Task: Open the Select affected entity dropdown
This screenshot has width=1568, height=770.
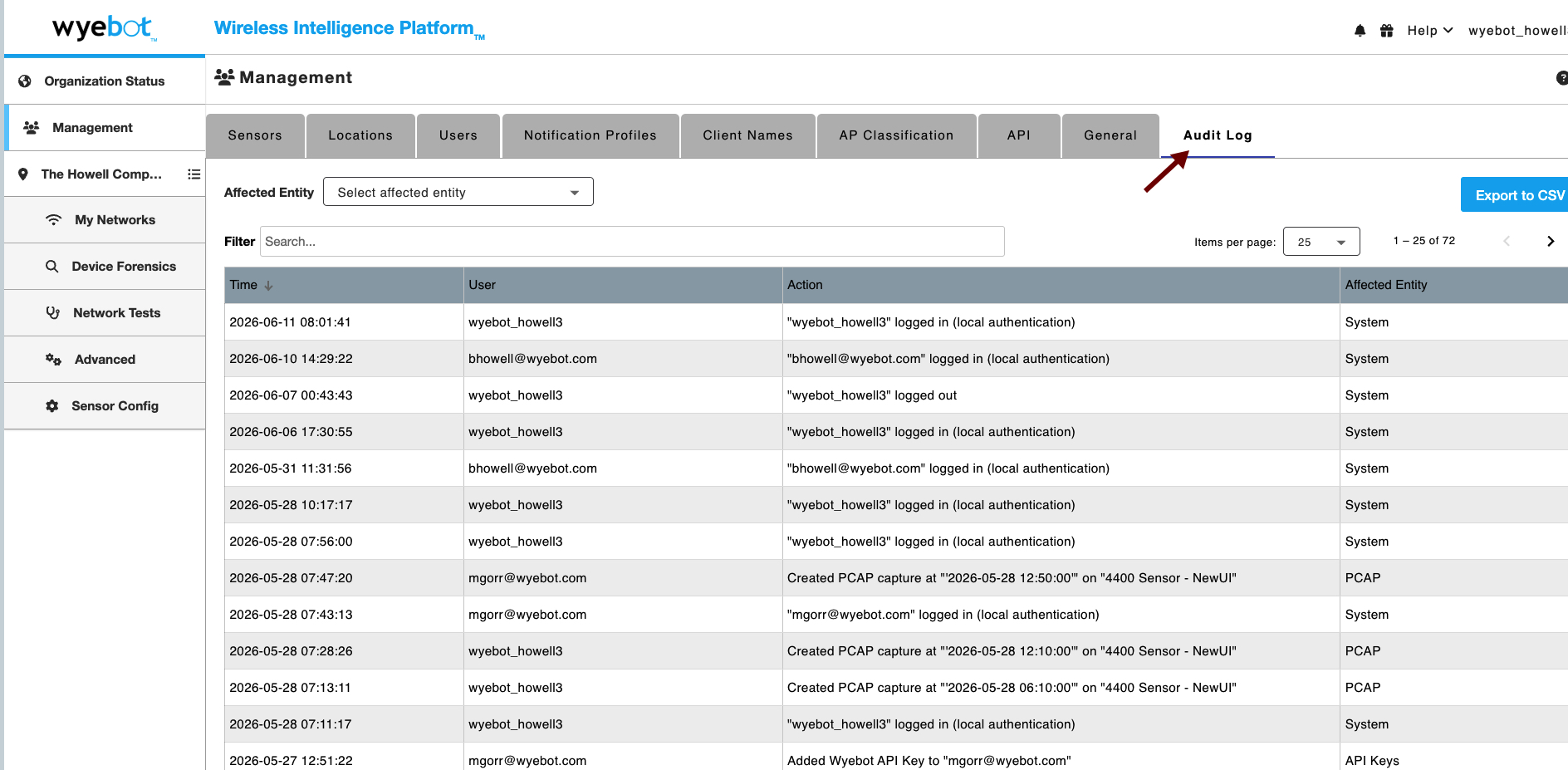Action: (x=458, y=192)
